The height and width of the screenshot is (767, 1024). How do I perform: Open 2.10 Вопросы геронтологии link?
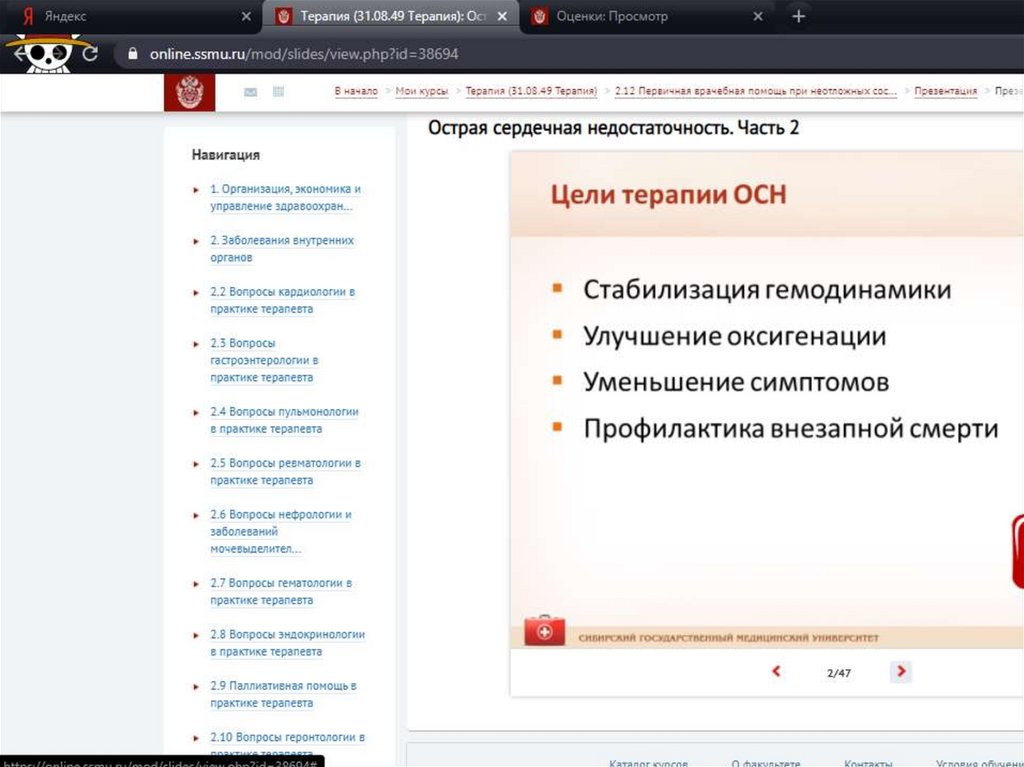287,745
